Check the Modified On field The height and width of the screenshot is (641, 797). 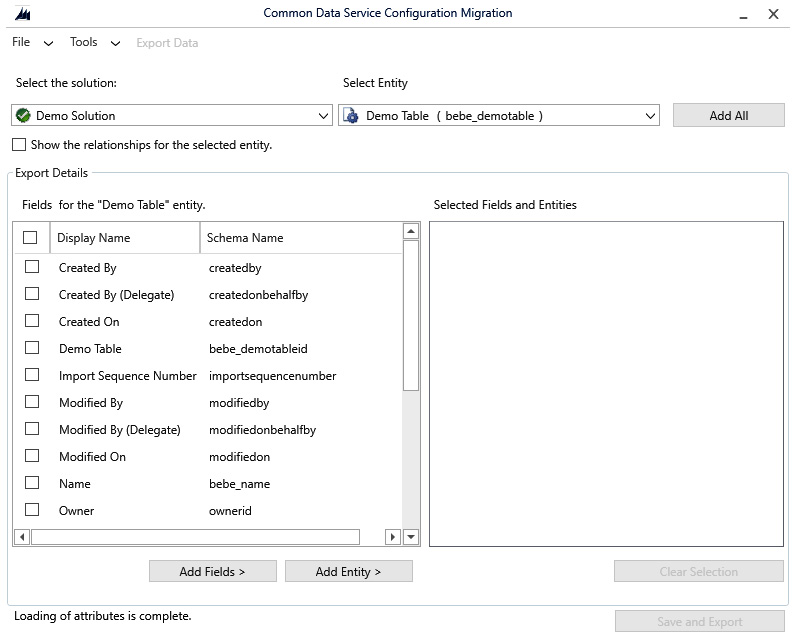(32, 455)
